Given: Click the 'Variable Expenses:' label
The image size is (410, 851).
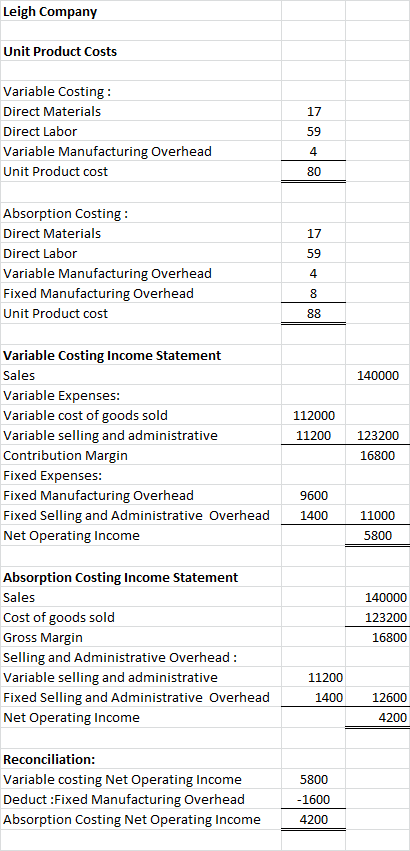Looking at the screenshot, I should (61, 395).
